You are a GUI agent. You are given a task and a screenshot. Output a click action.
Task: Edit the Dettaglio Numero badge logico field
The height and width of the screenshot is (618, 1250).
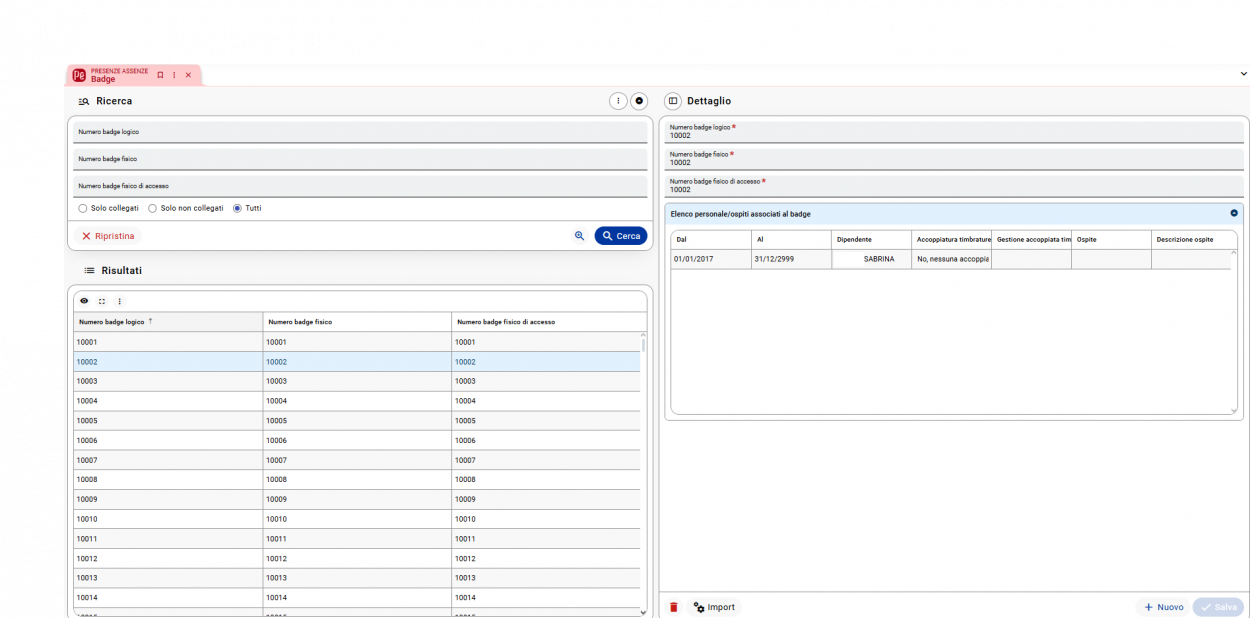point(956,132)
